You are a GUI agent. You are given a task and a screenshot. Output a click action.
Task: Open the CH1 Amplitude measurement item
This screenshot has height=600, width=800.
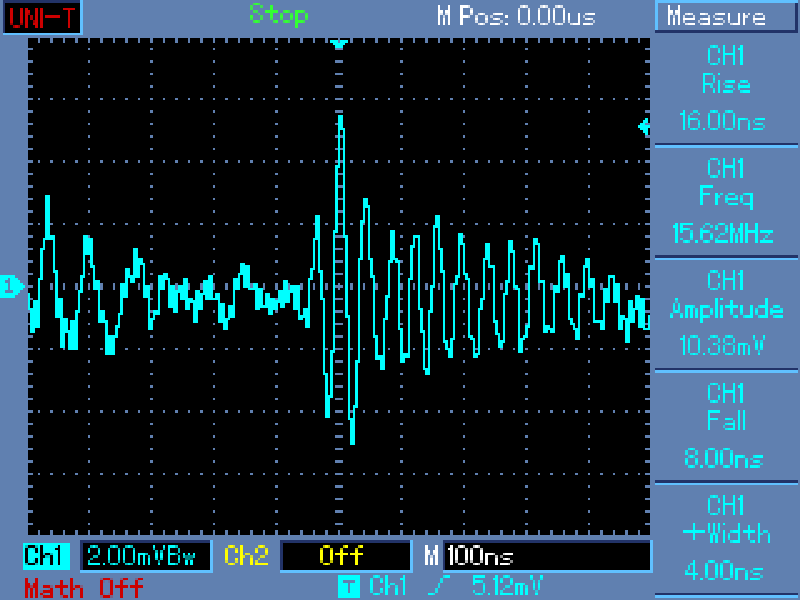tap(726, 314)
